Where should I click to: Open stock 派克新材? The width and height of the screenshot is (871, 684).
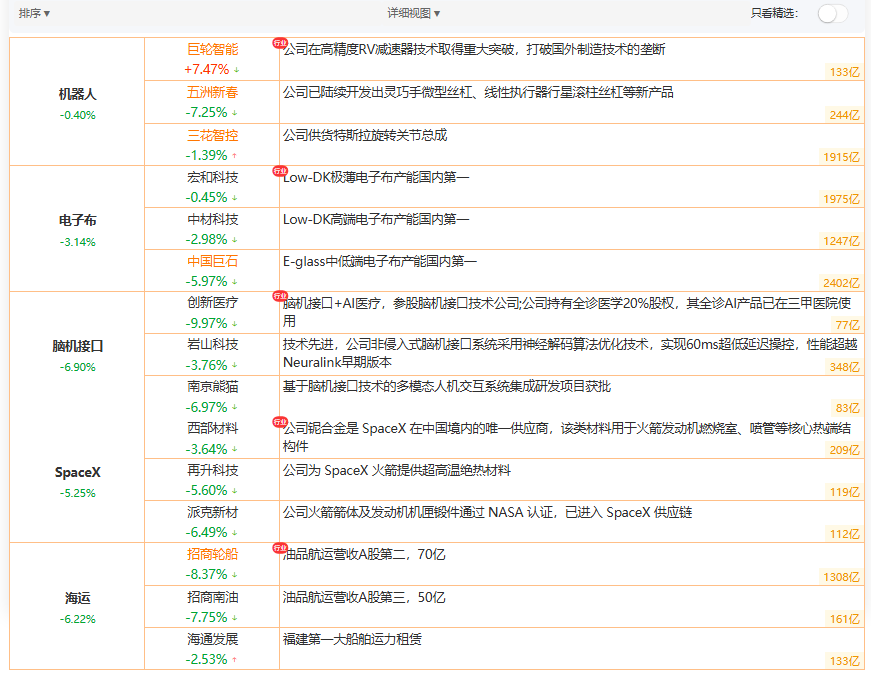point(212,512)
